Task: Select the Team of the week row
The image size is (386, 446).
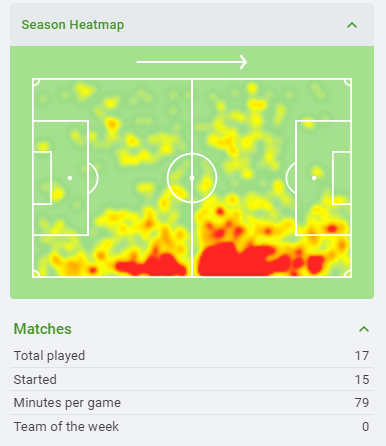Action: [192, 427]
